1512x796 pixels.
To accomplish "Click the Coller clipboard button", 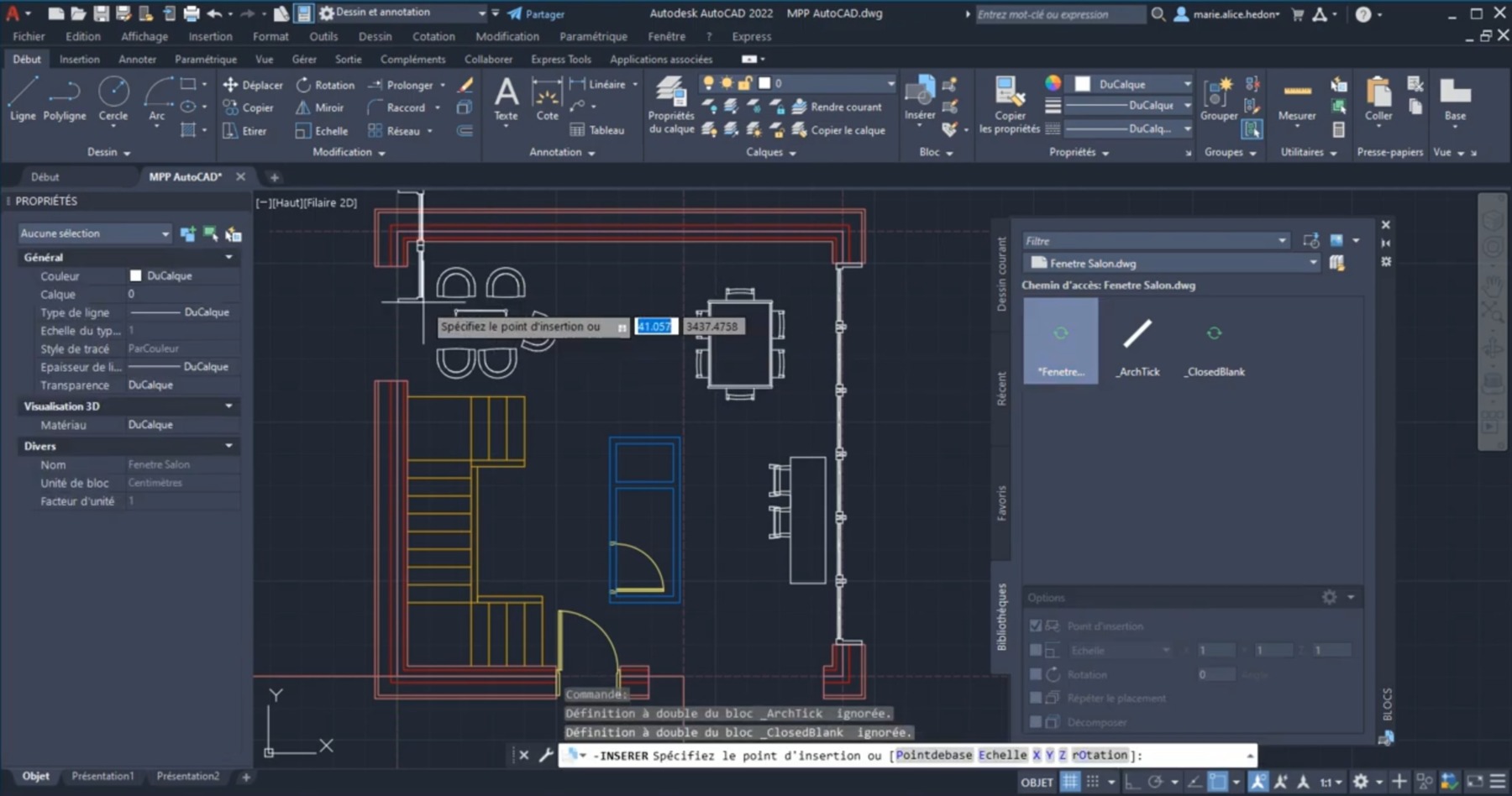I will coord(1378,99).
